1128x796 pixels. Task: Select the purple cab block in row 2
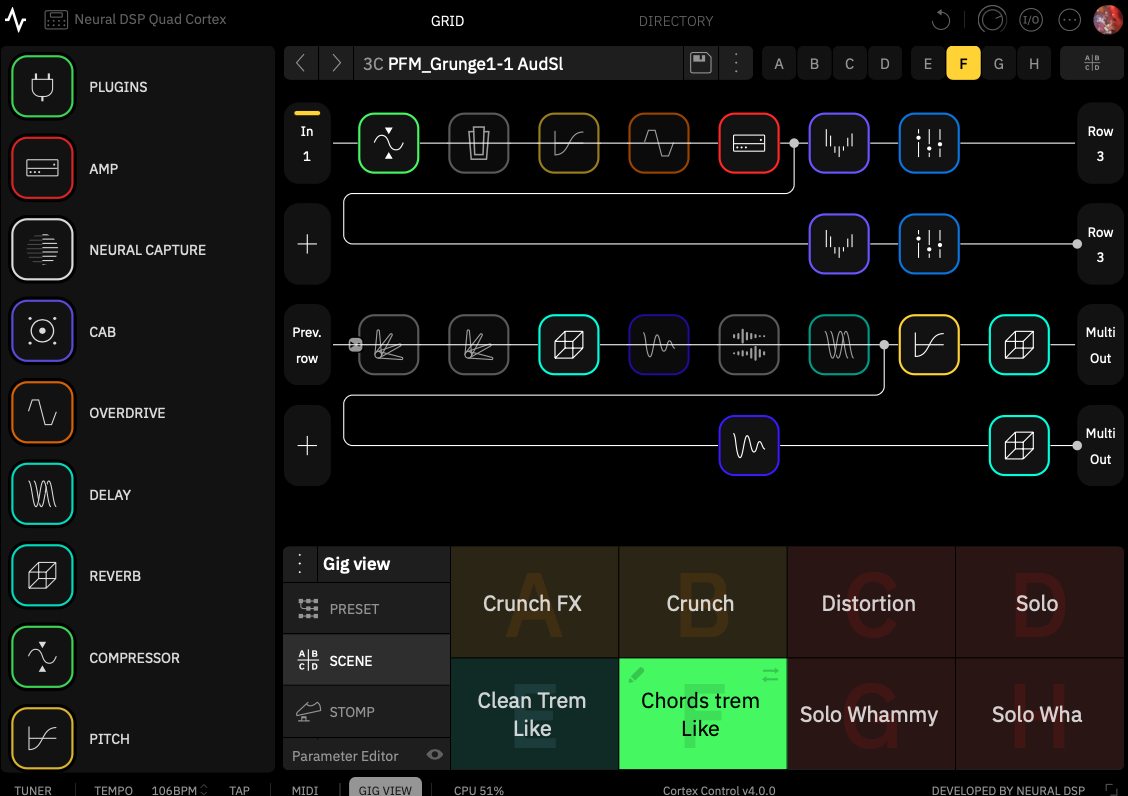tap(839, 244)
